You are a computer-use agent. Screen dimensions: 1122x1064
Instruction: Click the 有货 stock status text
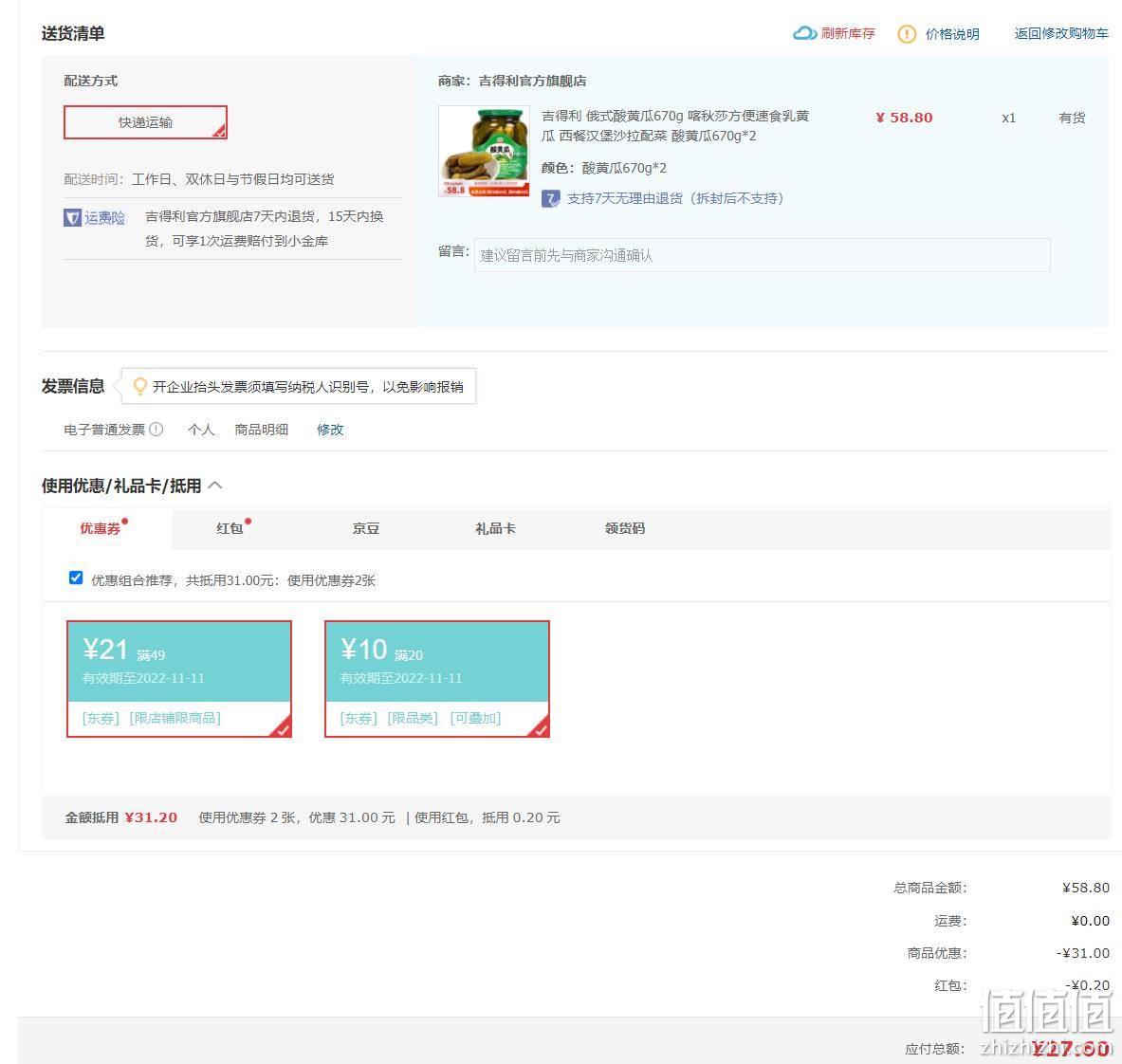click(1072, 118)
